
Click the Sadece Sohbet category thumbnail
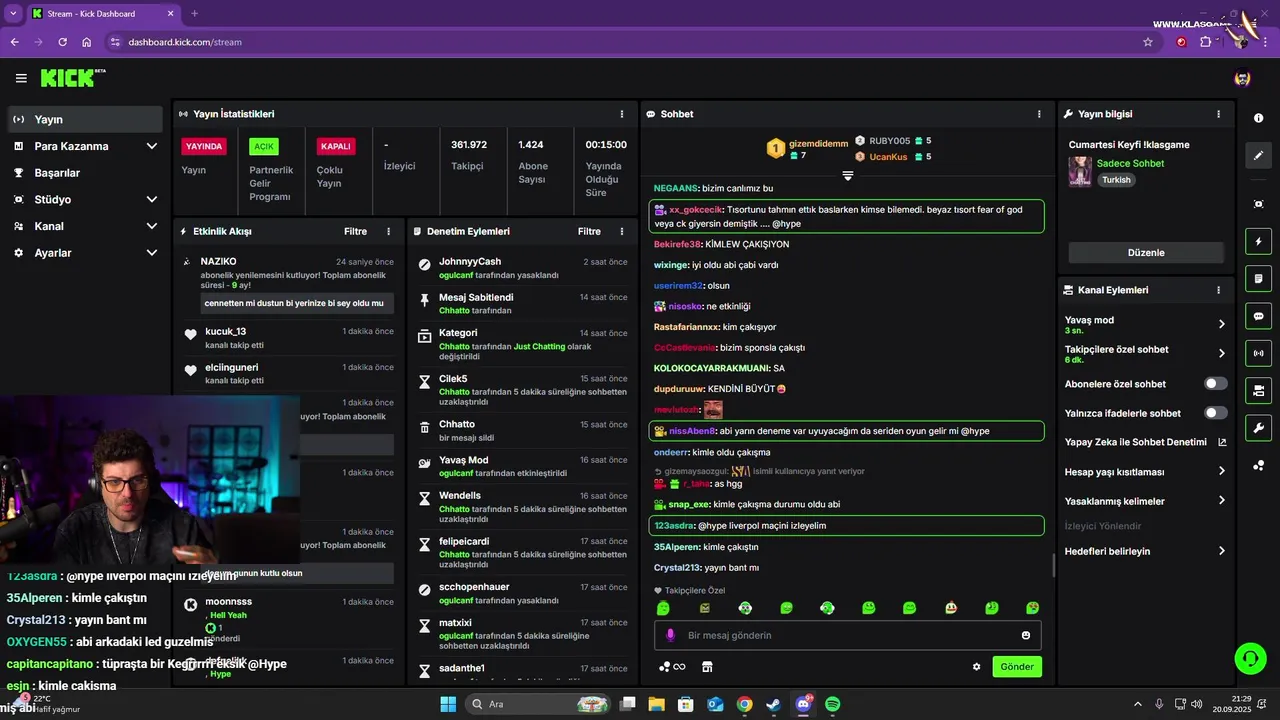point(1080,171)
